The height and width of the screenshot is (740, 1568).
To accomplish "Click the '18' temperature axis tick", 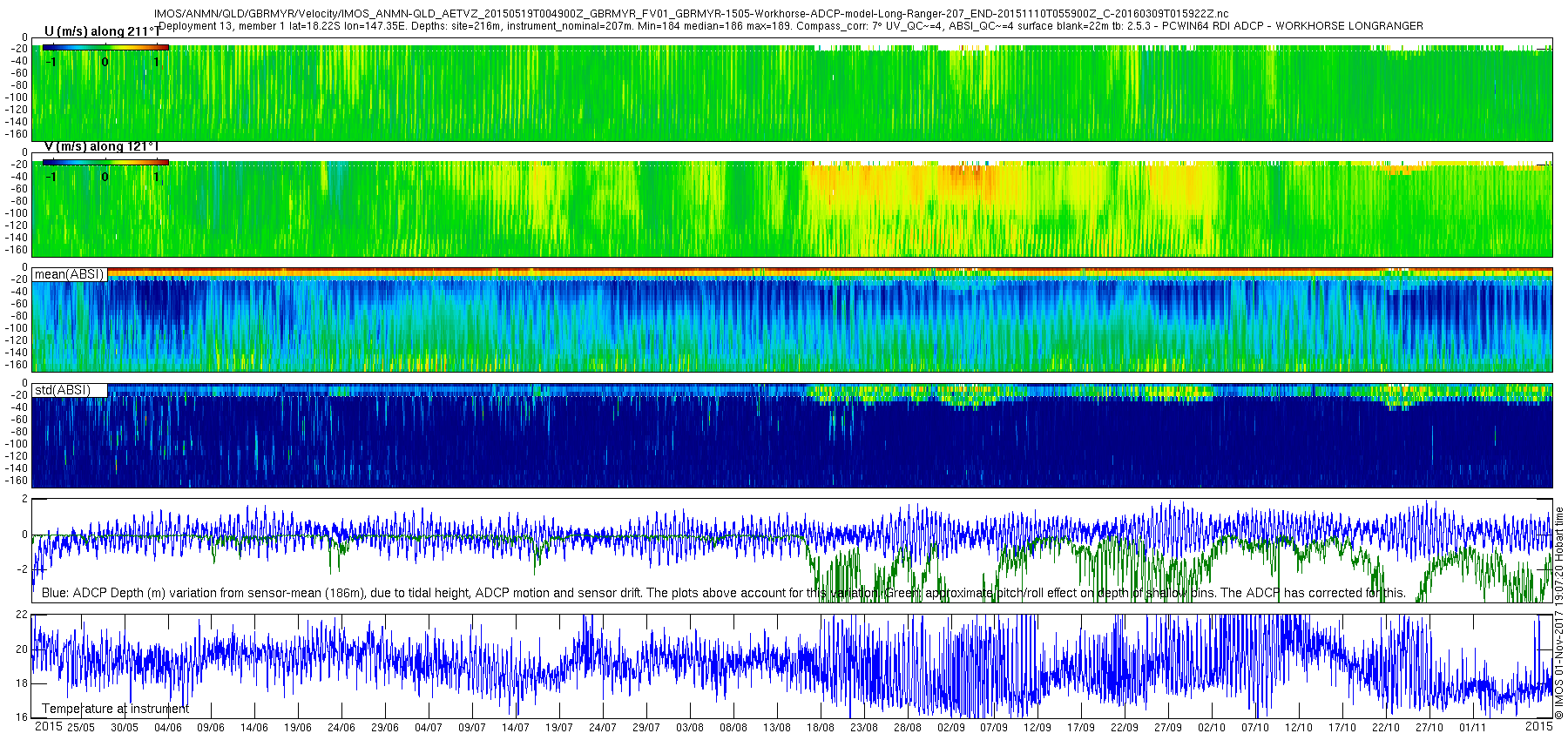I will pyautogui.click(x=23, y=683).
